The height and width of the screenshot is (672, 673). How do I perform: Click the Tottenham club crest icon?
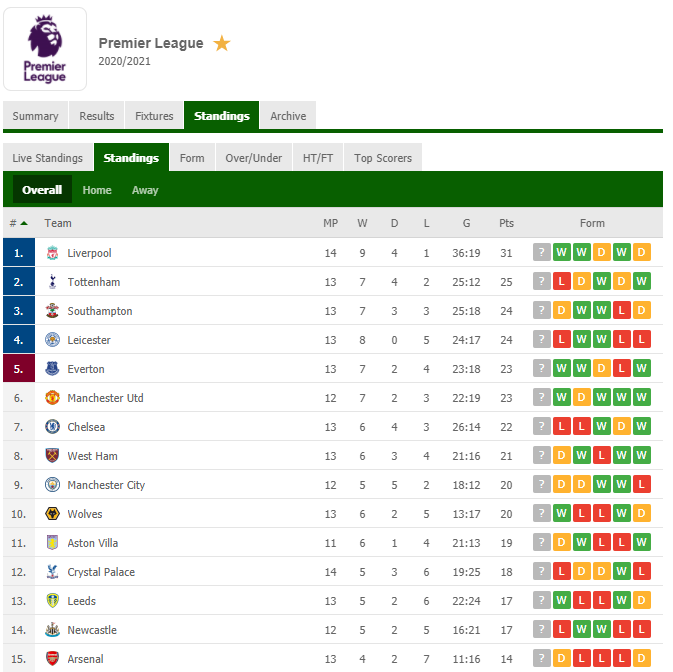tap(52, 282)
